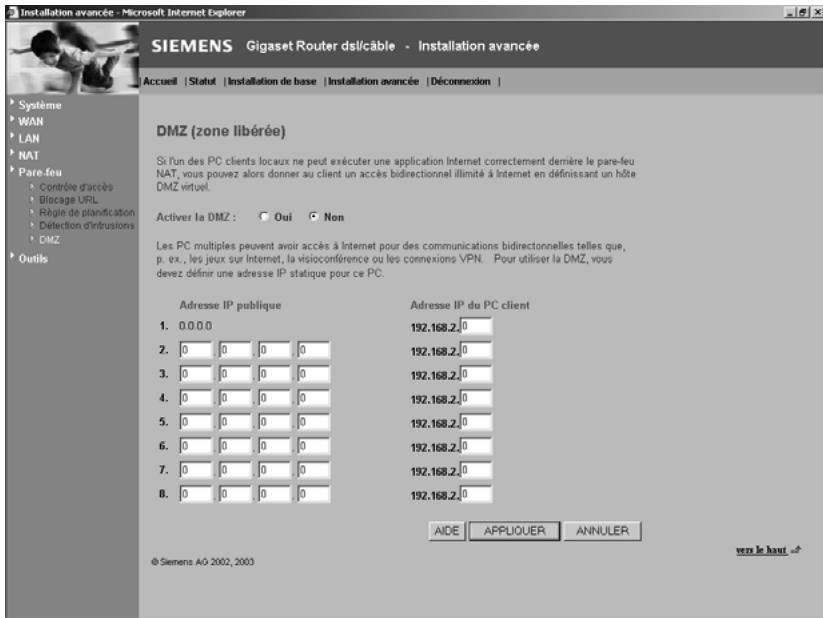
Task: Click the APPLIQUER button
Action: [x=514, y=531]
